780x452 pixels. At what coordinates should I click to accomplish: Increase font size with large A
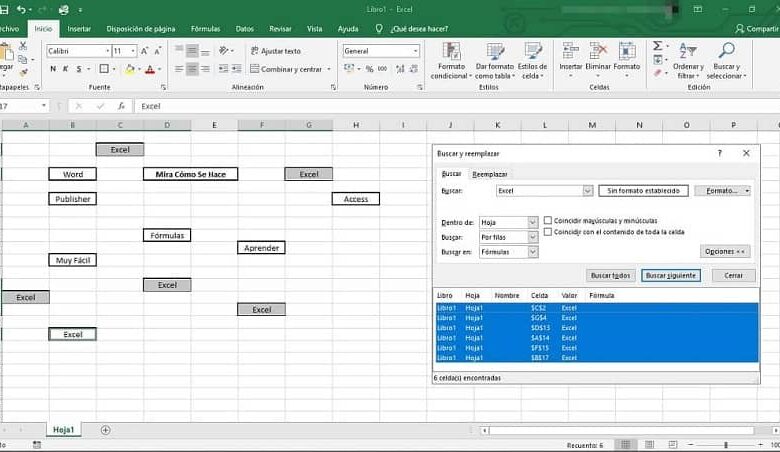tap(144, 51)
